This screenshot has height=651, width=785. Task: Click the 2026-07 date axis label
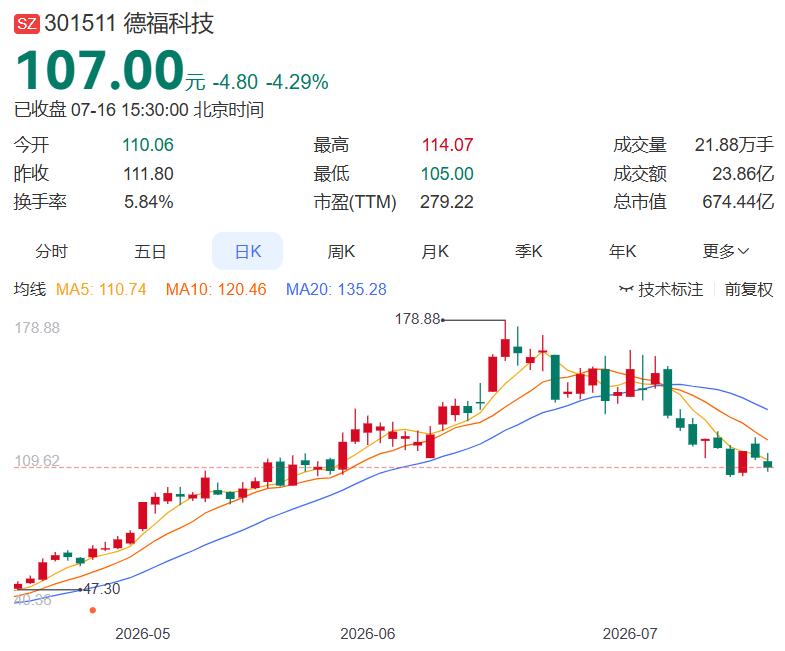pyautogui.click(x=630, y=634)
